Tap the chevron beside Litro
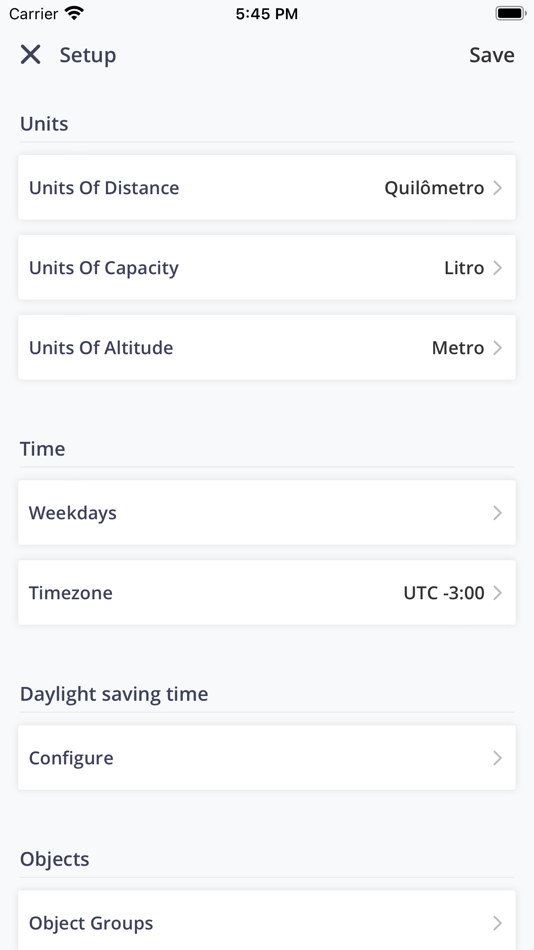This screenshot has width=534, height=950. [x=498, y=268]
